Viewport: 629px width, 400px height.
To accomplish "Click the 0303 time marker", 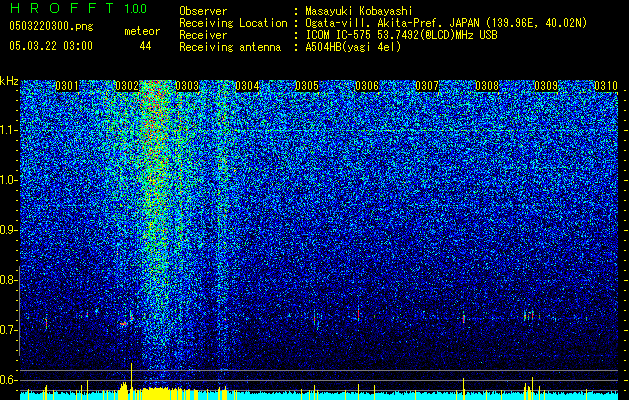I will click(x=187, y=86).
